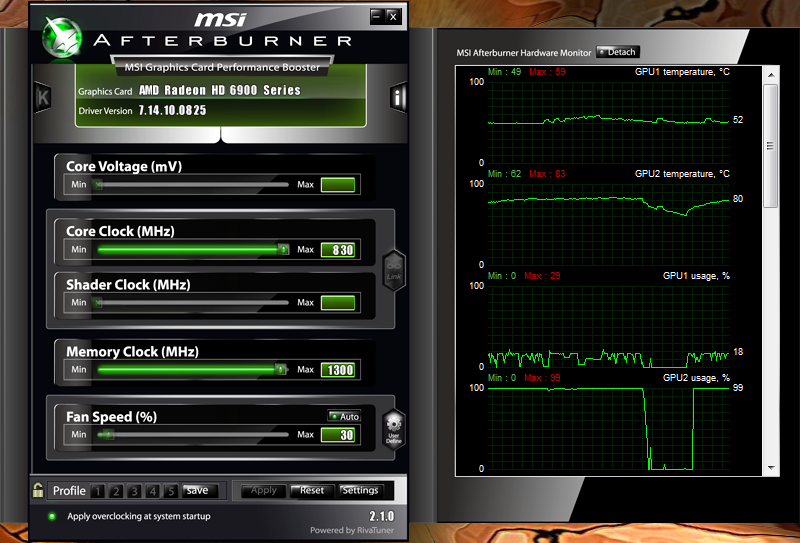
Task: Open the Settings button
Action: tap(361, 490)
